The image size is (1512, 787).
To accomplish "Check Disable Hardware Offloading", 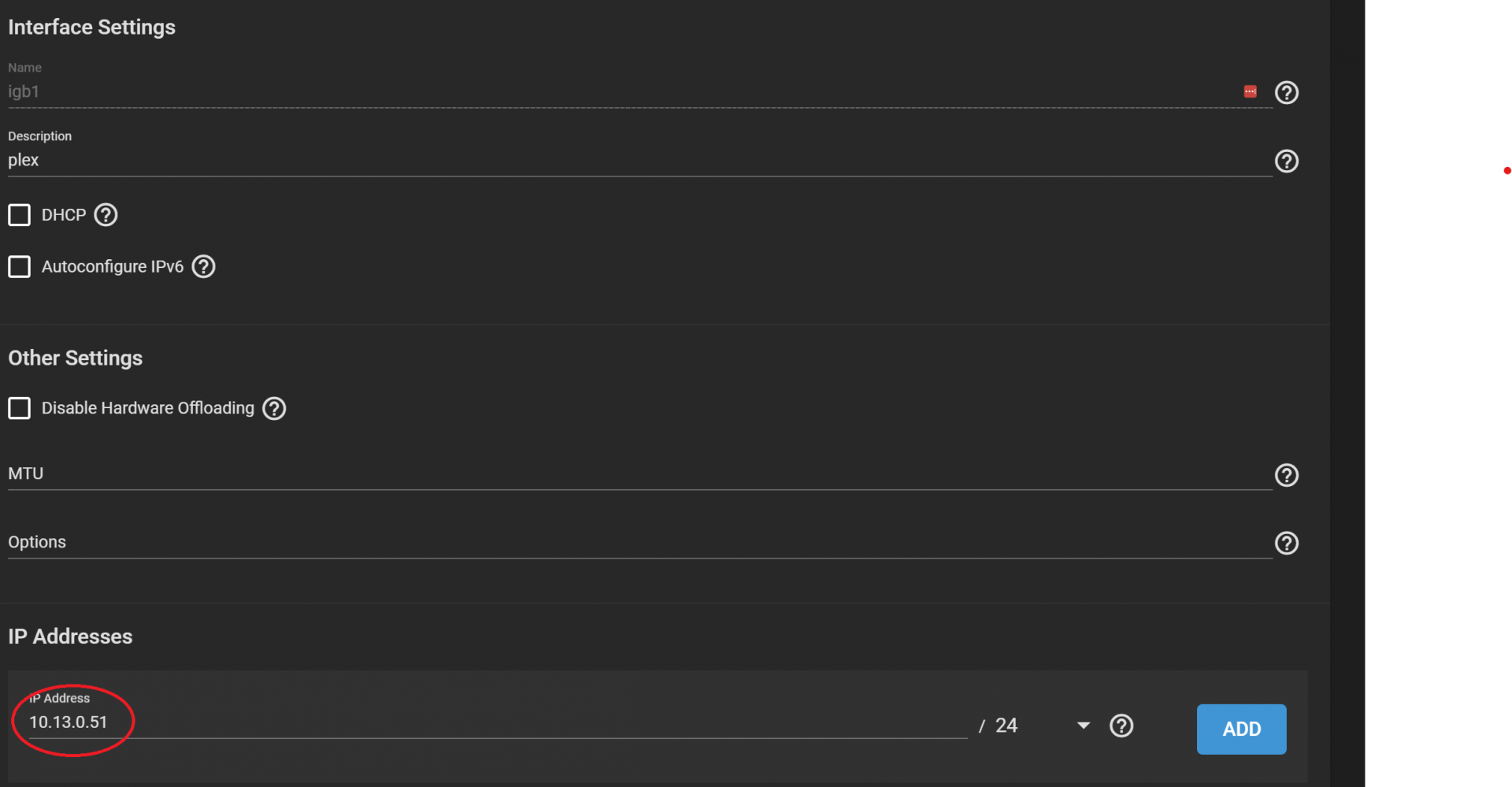I will point(20,408).
